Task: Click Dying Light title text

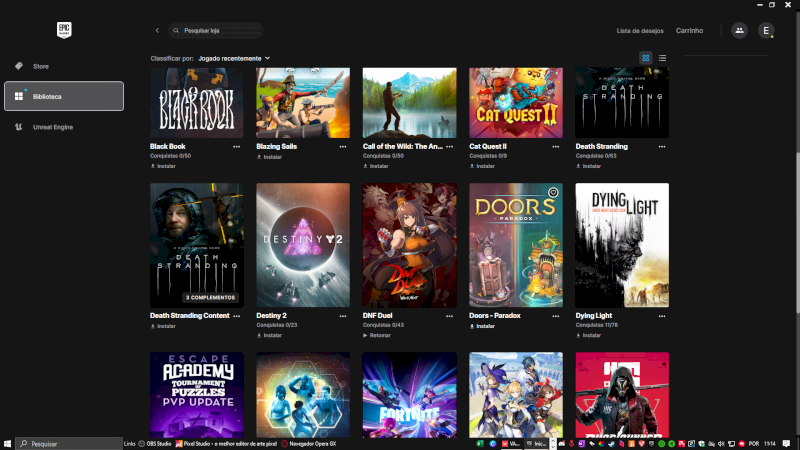Action: [594, 316]
